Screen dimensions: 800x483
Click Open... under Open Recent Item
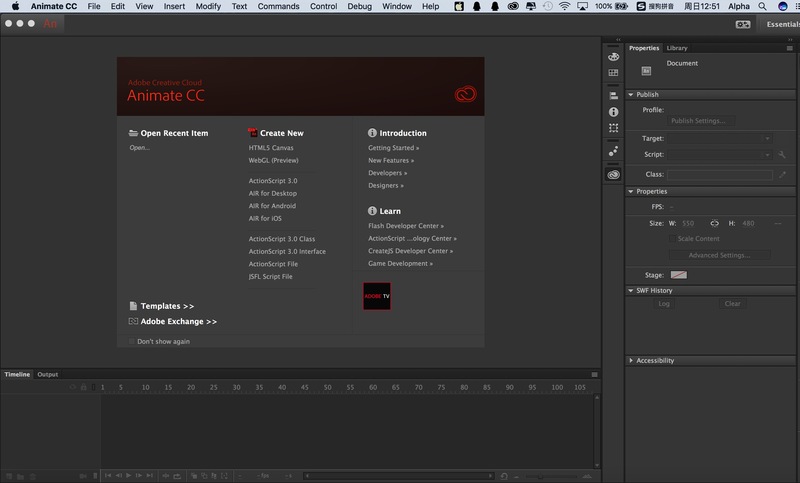pyautogui.click(x=139, y=148)
